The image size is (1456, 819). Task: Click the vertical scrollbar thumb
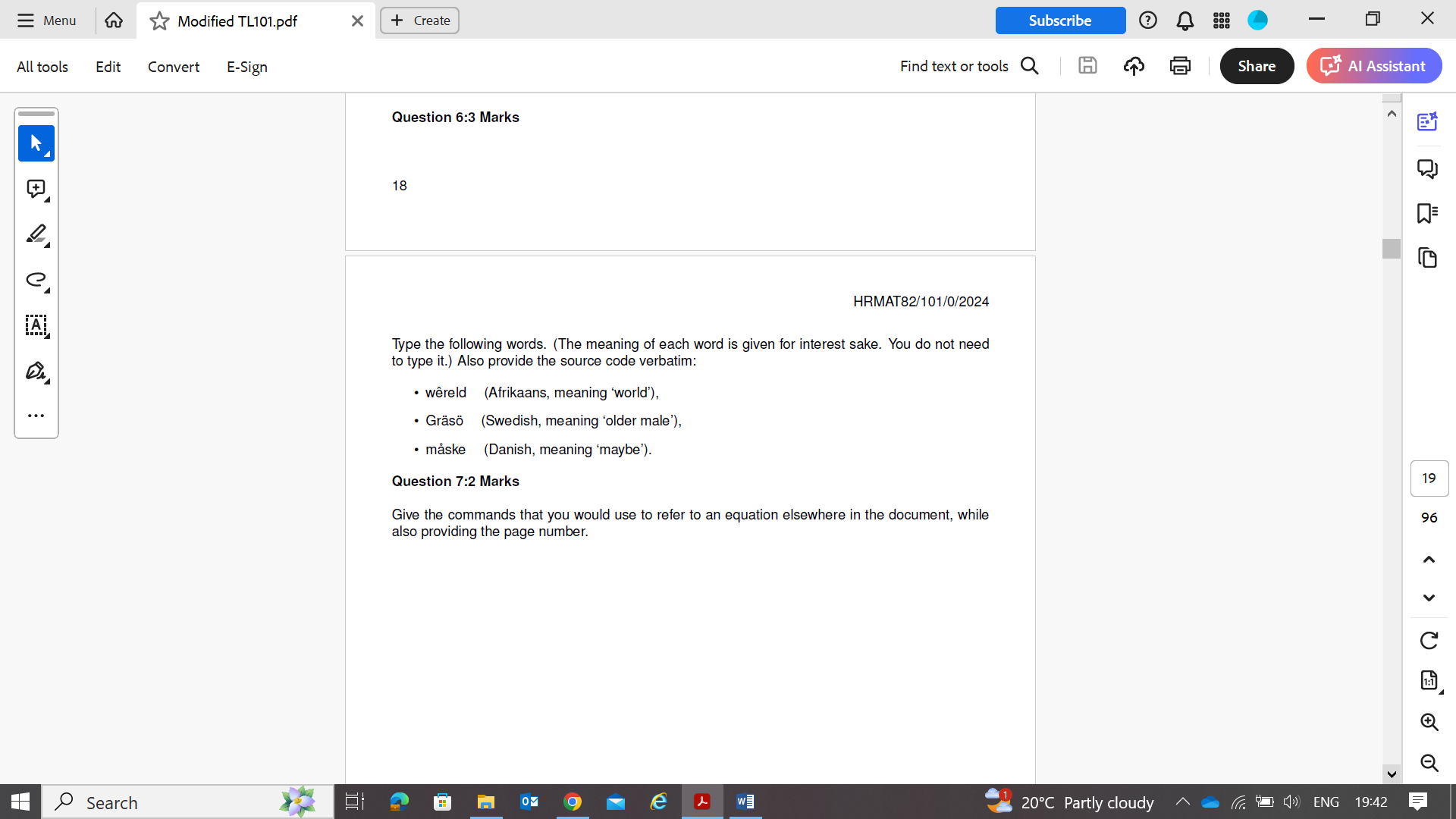pyautogui.click(x=1391, y=249)
